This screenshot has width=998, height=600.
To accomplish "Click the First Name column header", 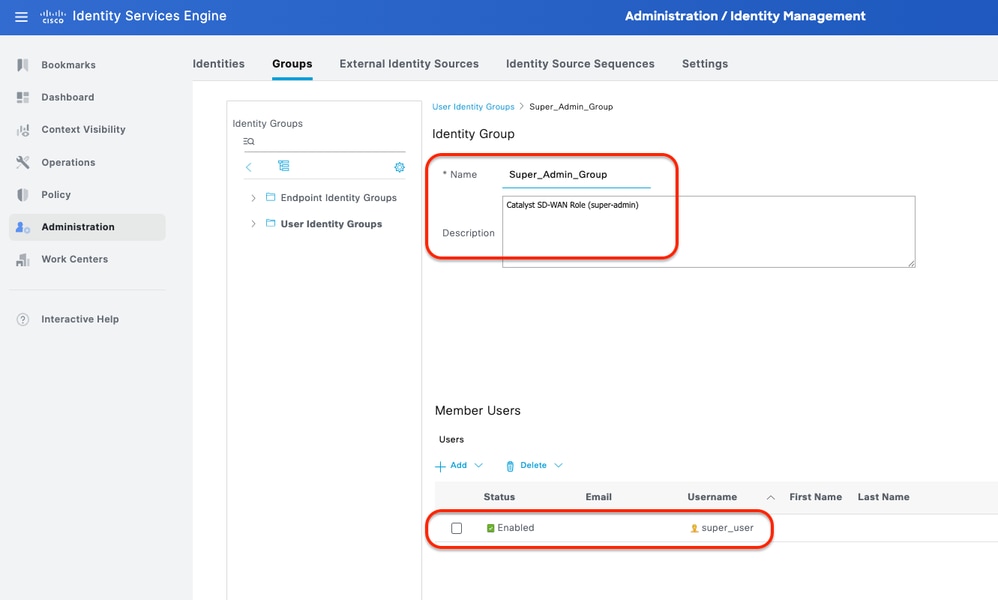I will (x=815, y=497).
